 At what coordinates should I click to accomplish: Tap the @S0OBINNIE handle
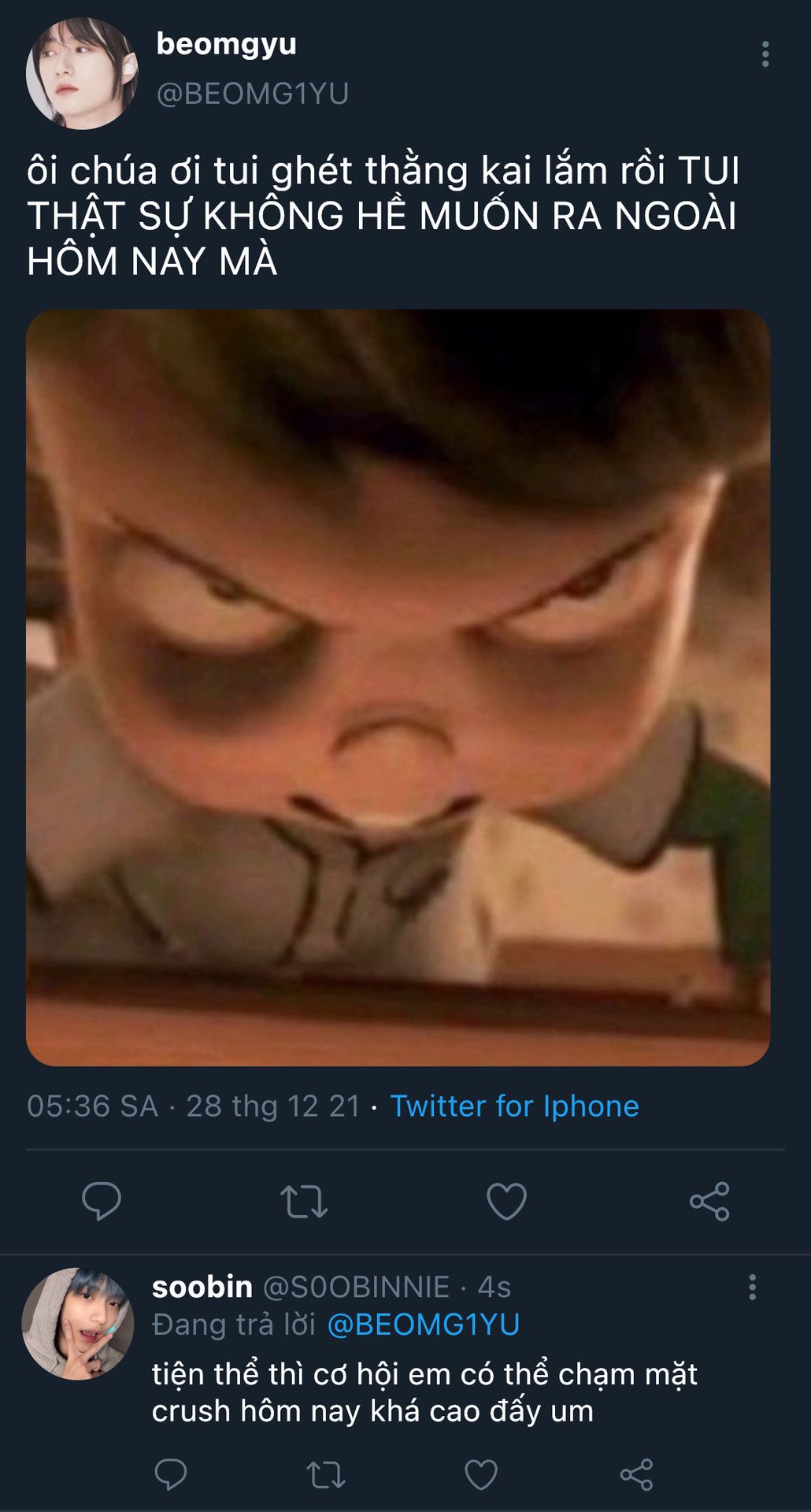tap(356, 1287)
